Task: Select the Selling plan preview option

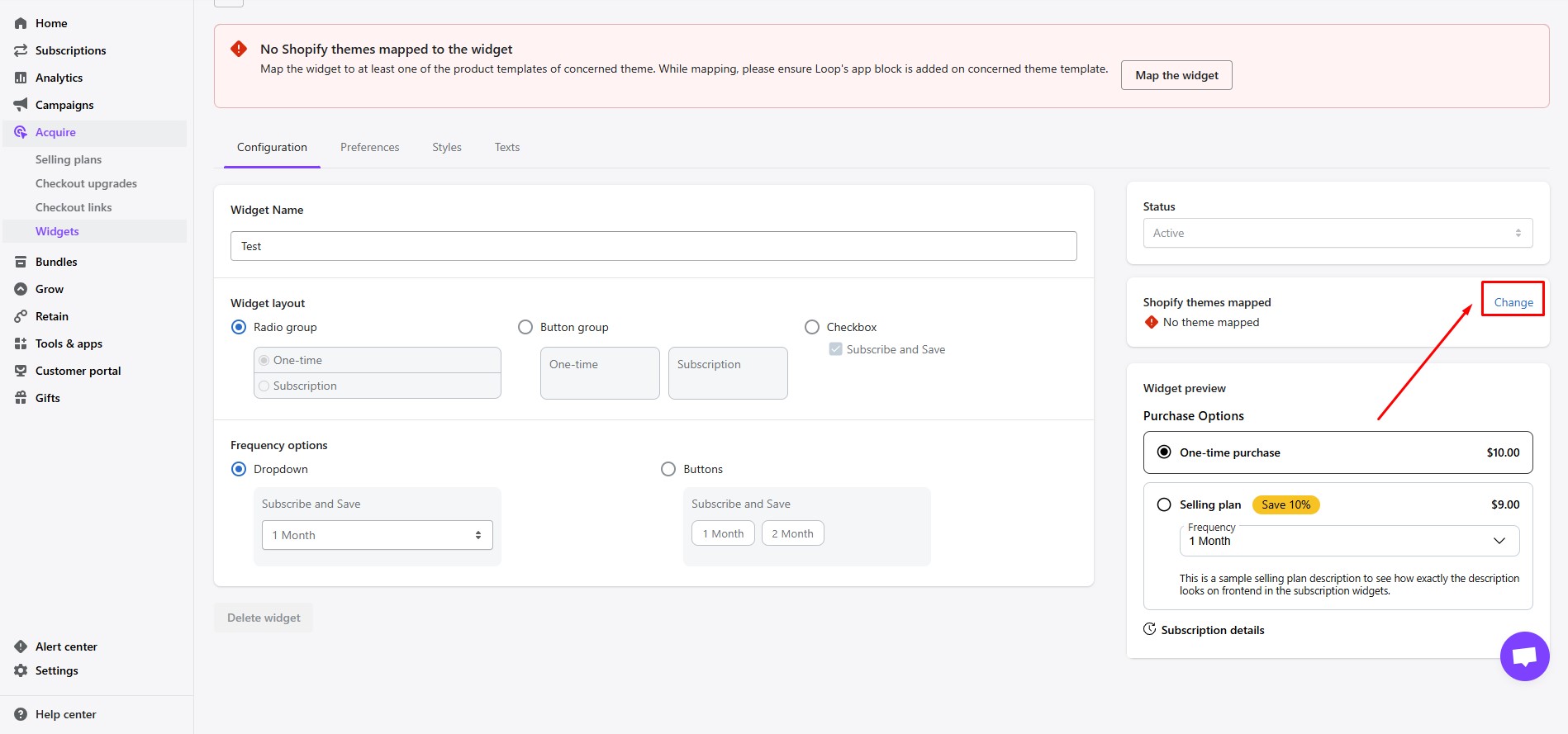Action: (x=1164, y=504)
